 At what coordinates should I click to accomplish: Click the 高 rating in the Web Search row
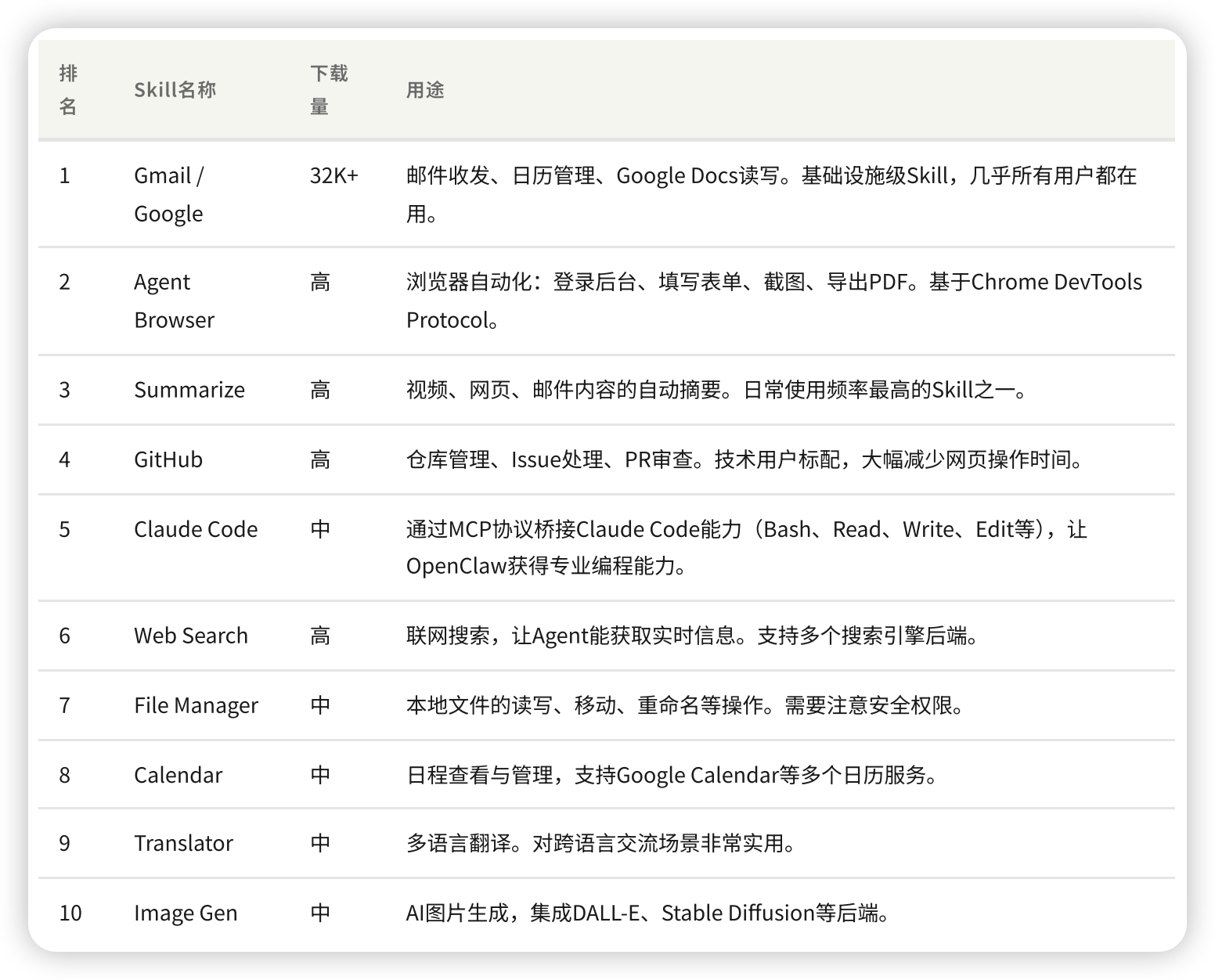coord(321,636)
